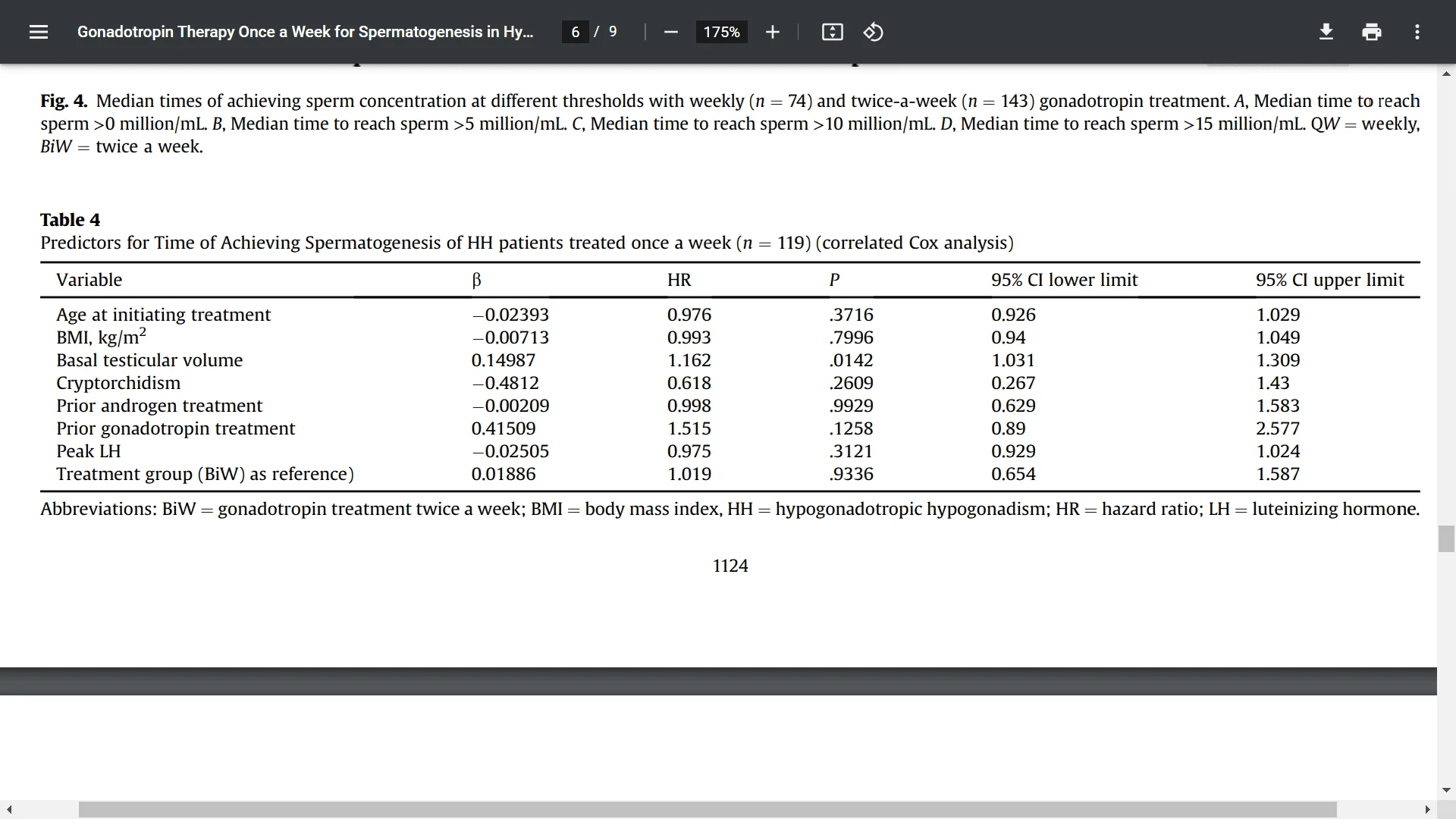Edit the 175% zoom level field

point(721,32)
